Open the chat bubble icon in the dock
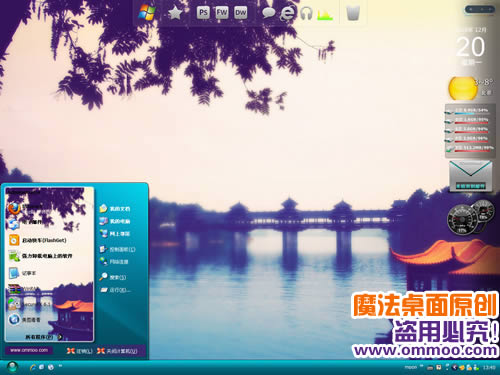This screenshot has height=375, width=500. coord(268,13)
